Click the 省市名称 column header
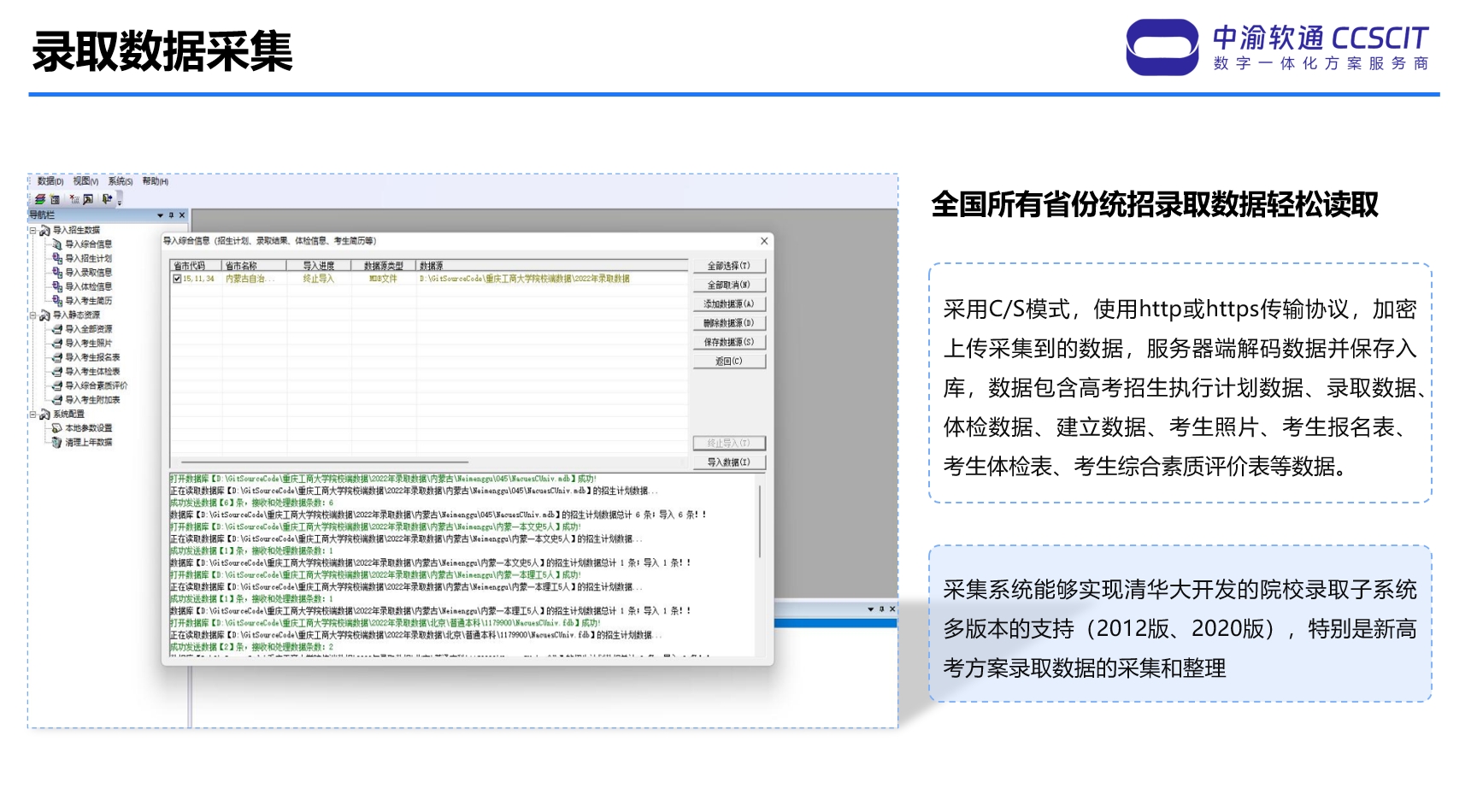Screen dimensions: 1477x812 [254, 266]
